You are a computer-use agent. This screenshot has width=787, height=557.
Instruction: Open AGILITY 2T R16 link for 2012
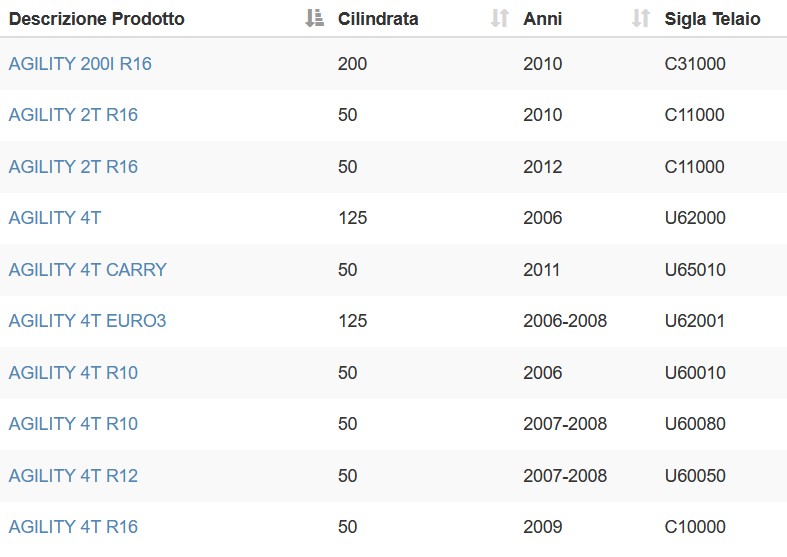click(73, 167)
